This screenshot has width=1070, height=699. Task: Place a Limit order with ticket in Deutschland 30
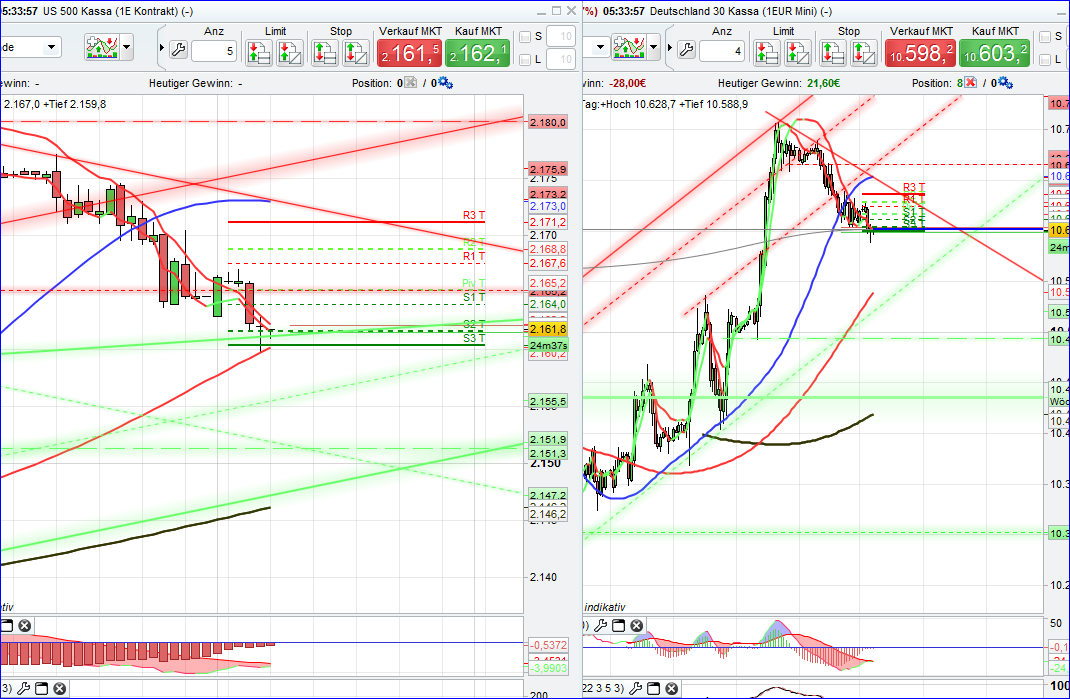[x=766, y=53]
